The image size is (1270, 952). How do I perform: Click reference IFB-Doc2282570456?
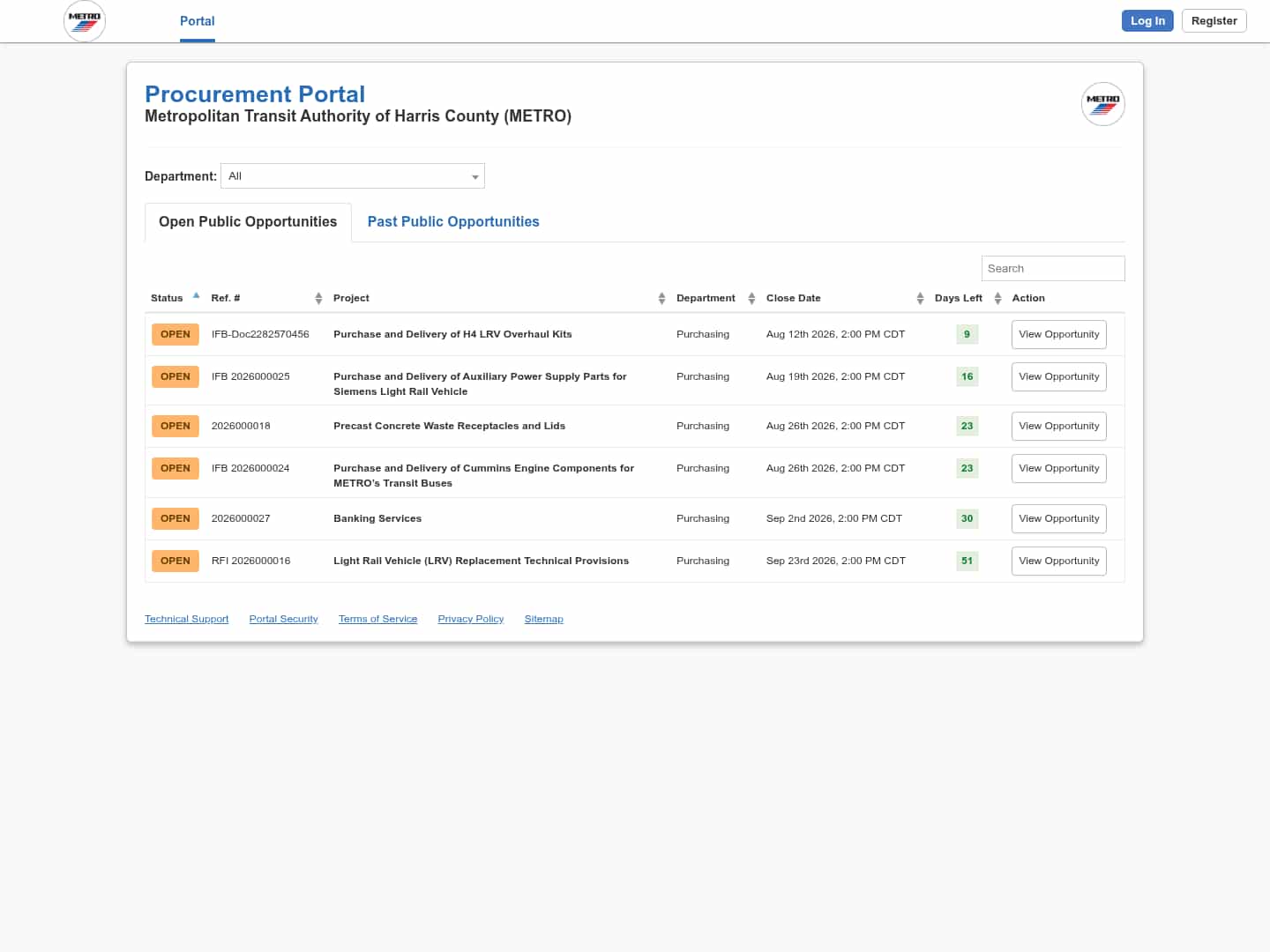pos(260,335)
